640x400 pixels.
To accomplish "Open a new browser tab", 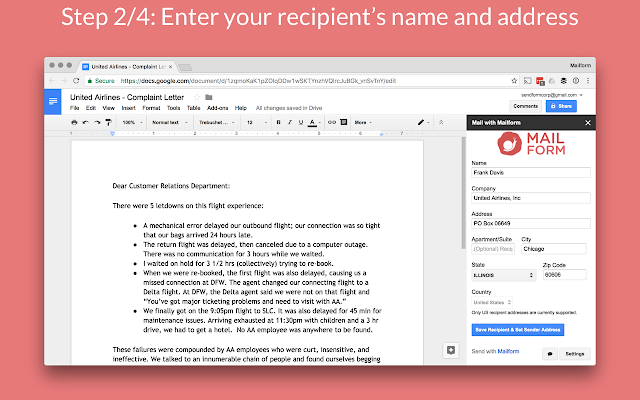I will coord(185,67).
